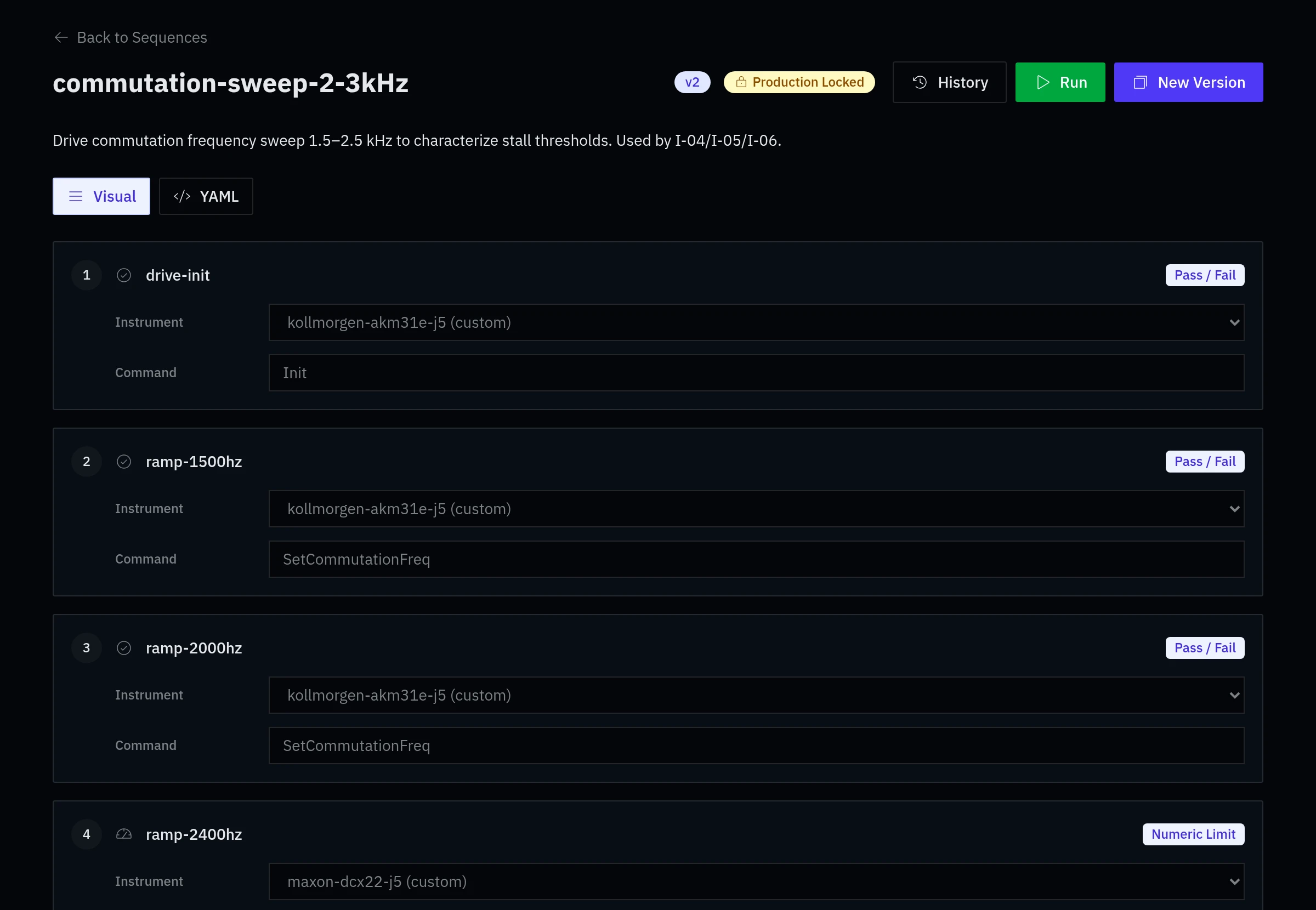1316x910 pixels.
Task: Click the Production Locked badge label
Action: [x=808, y=82]
